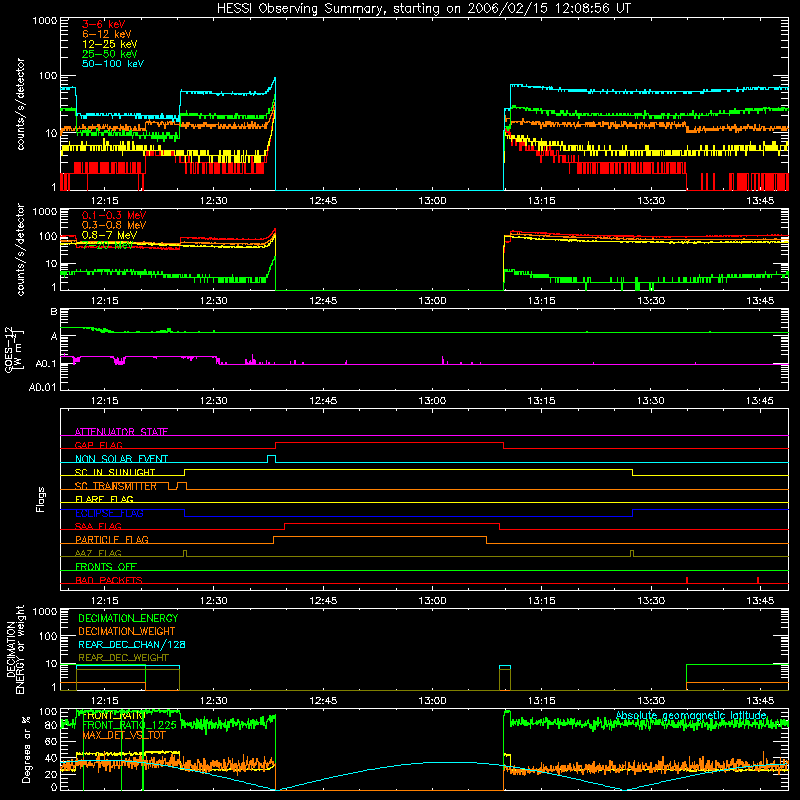
Task: Click counts/s/detector label of the MeV plot
Action: click(x=20, y=249)
